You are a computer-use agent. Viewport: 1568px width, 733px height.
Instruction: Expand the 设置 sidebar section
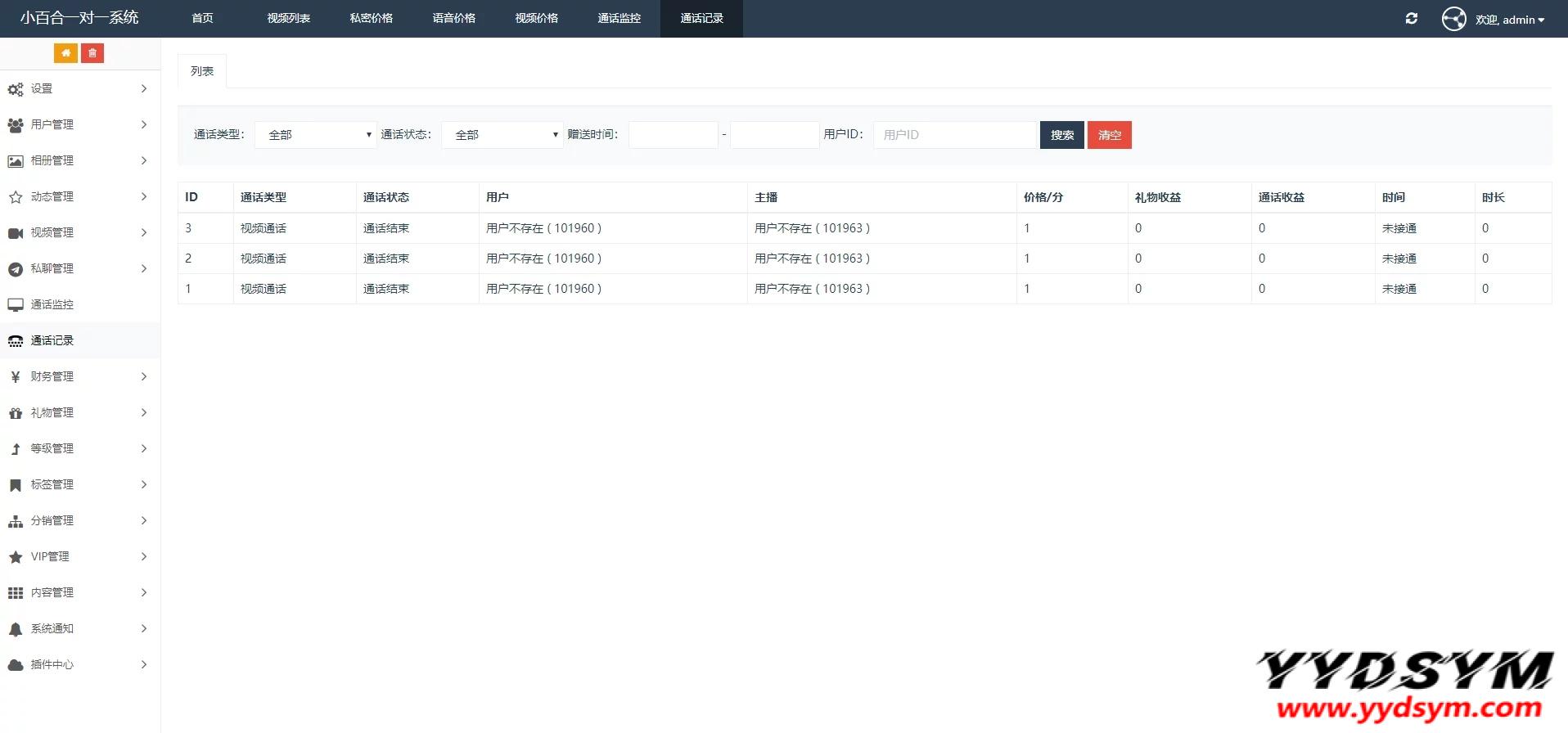click(79, 88)
